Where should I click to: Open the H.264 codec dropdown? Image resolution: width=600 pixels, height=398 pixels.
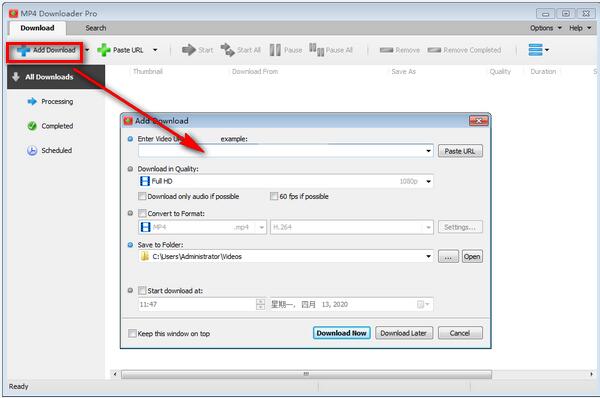428,227
